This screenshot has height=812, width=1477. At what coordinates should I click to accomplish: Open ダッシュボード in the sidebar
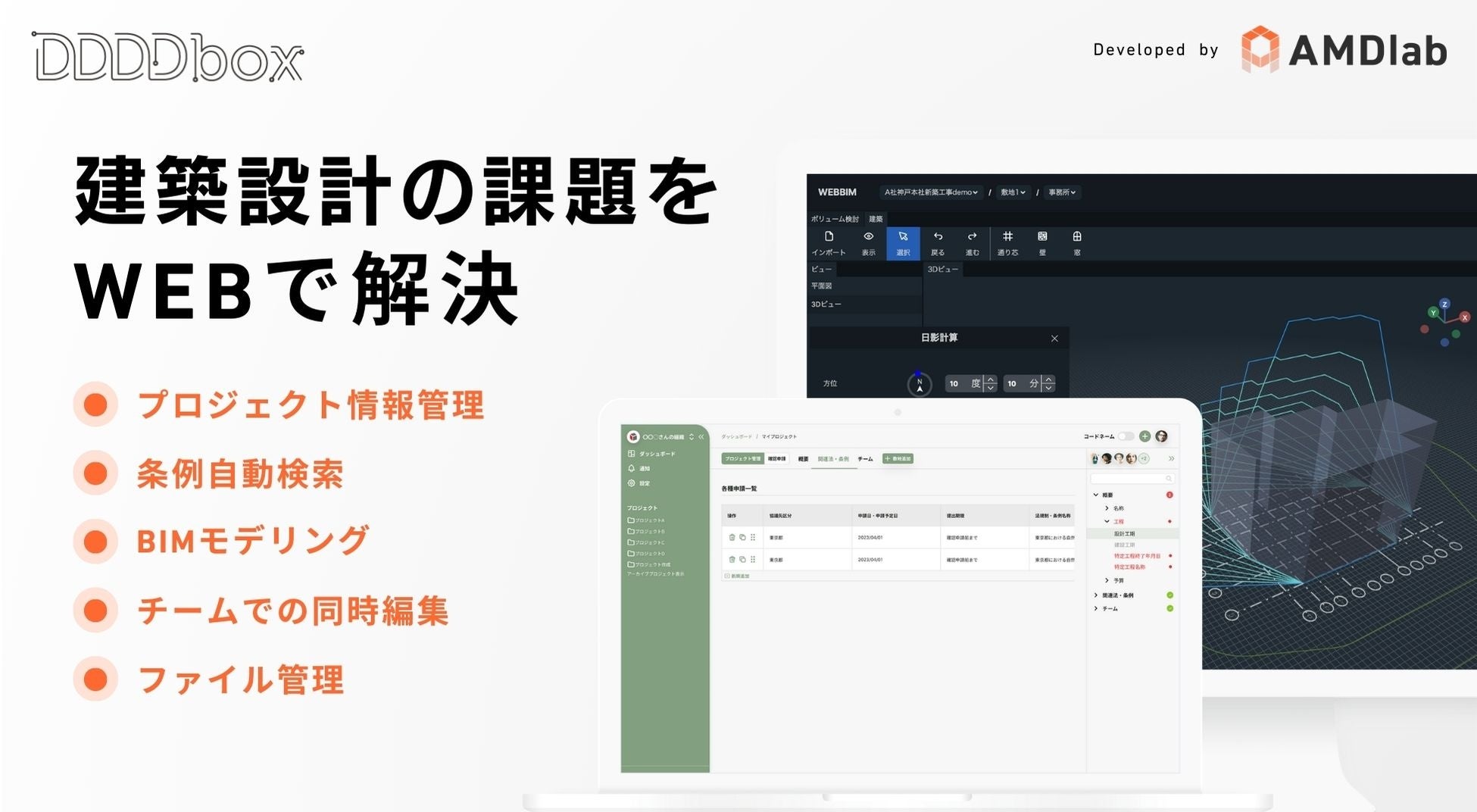pyautogui.click(x=651, y=454)
